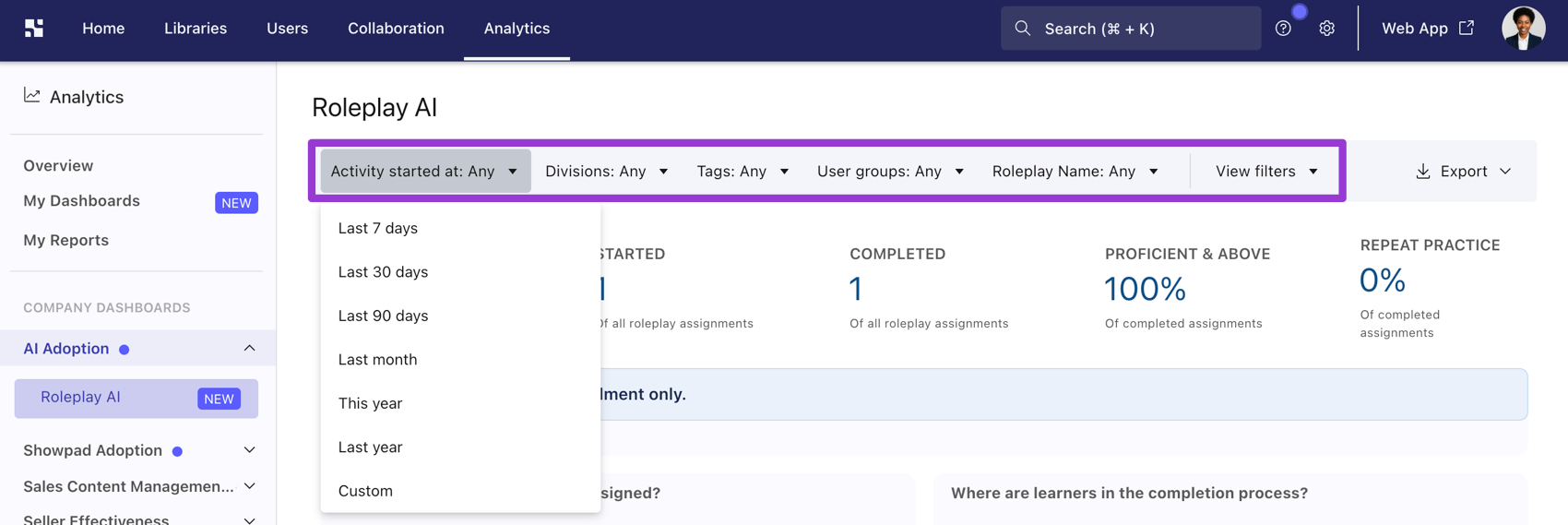This screenshot has height=525, width=1568.
Task: Open the Tags: Any filter dropdown
Action: tap(742, 172)
